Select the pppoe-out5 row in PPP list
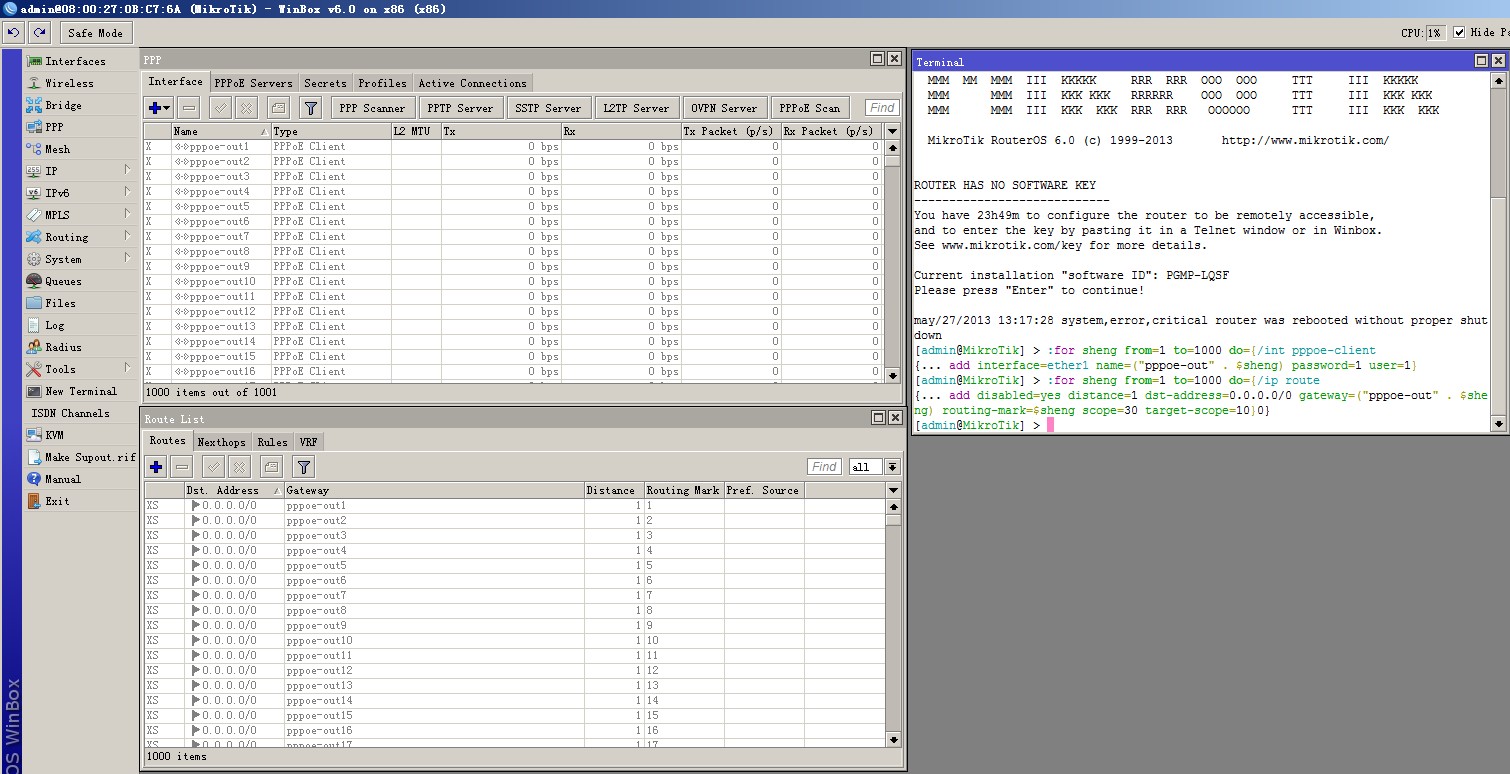Viewport: 1510px width, 774px height. [x=513, y=206]
